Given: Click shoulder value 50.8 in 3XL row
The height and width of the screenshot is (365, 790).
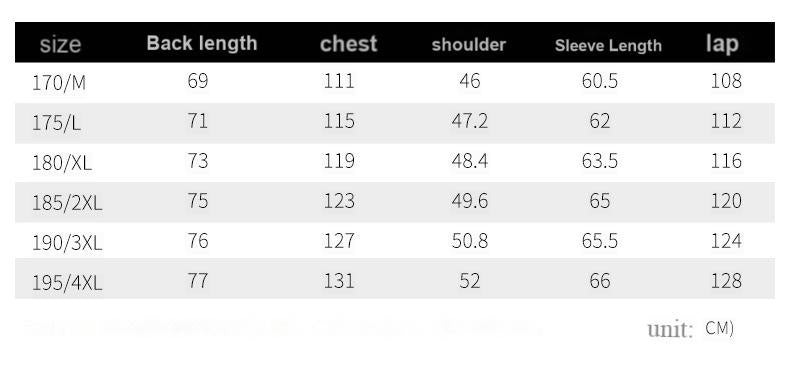Looking at the screenshot, I should (x=470, y=241).
